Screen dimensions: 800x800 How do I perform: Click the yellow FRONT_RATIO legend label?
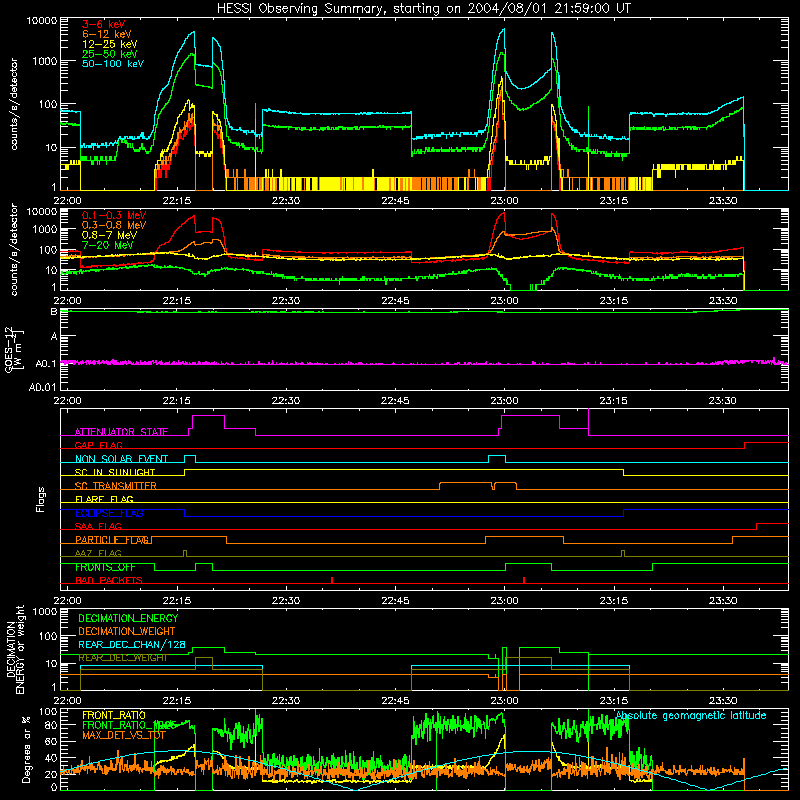coord(114,715)
